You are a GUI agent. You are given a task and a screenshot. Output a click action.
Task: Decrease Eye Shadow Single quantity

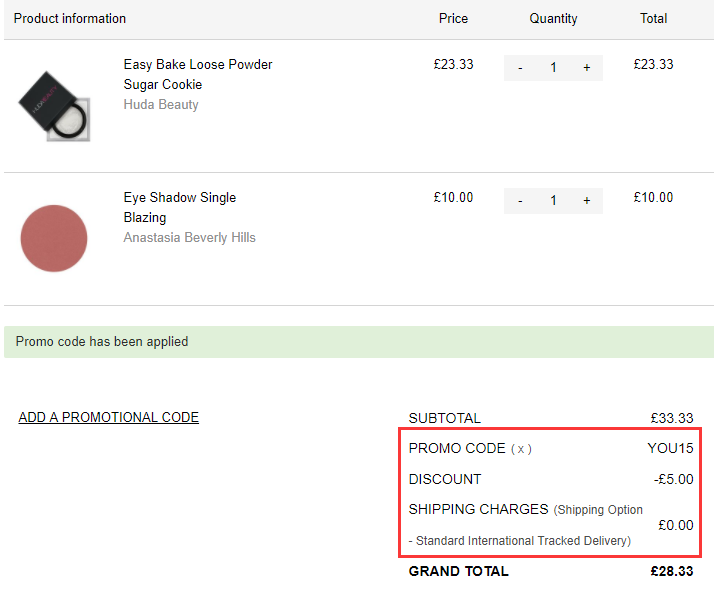pyautogui.click(x=520, y=201)
